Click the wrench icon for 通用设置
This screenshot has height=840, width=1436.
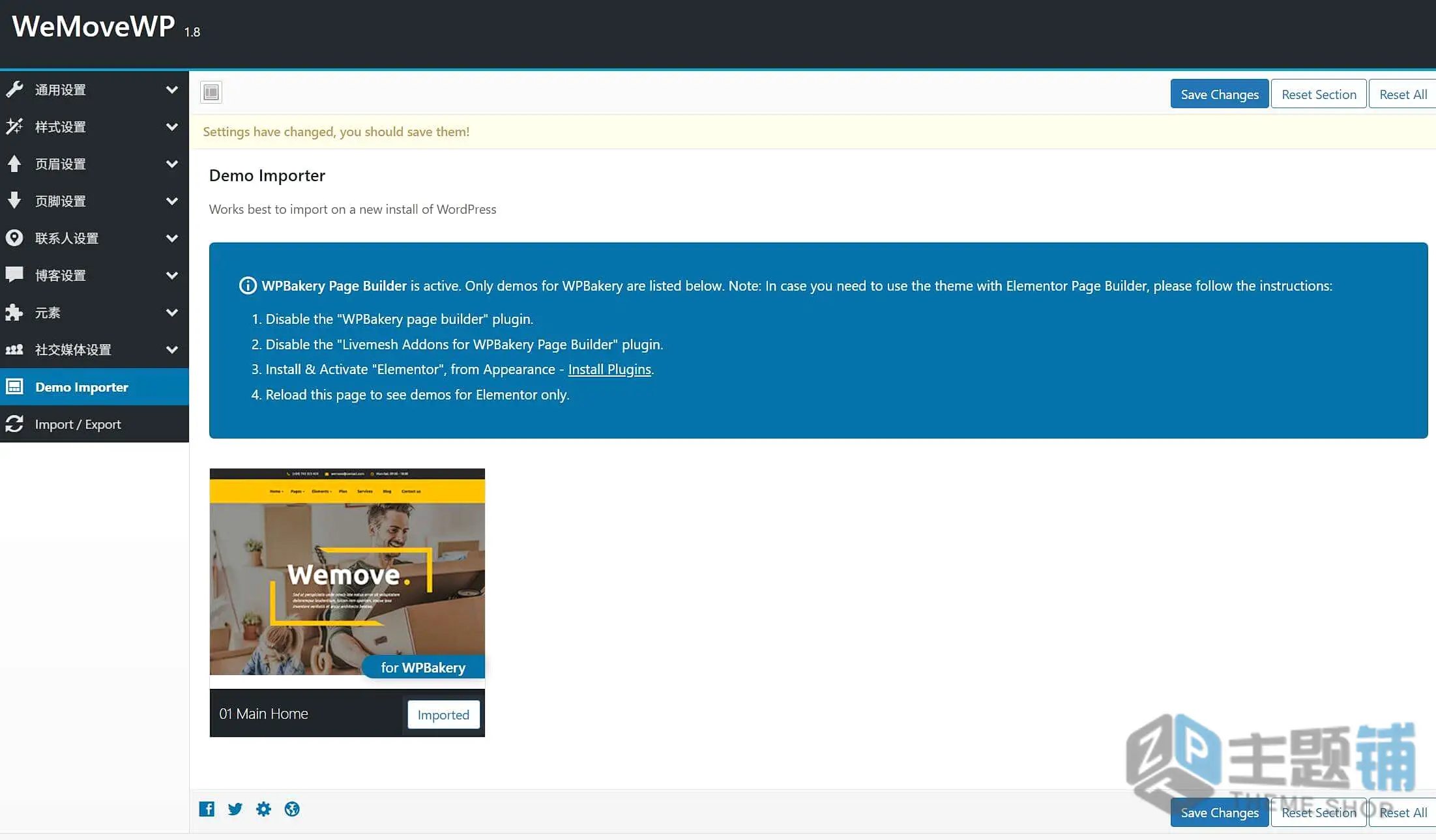point(14,89)
